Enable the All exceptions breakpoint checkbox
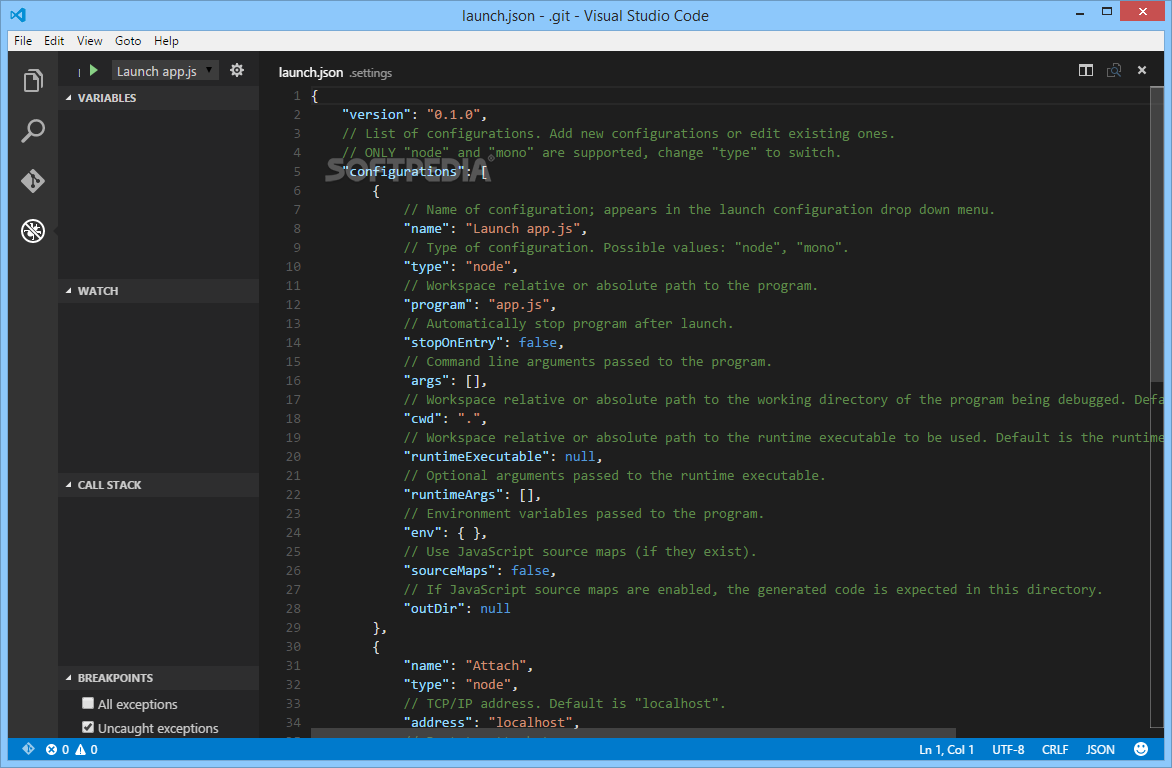The height and width of the screenshot is (768, 1172). [88, 703]
